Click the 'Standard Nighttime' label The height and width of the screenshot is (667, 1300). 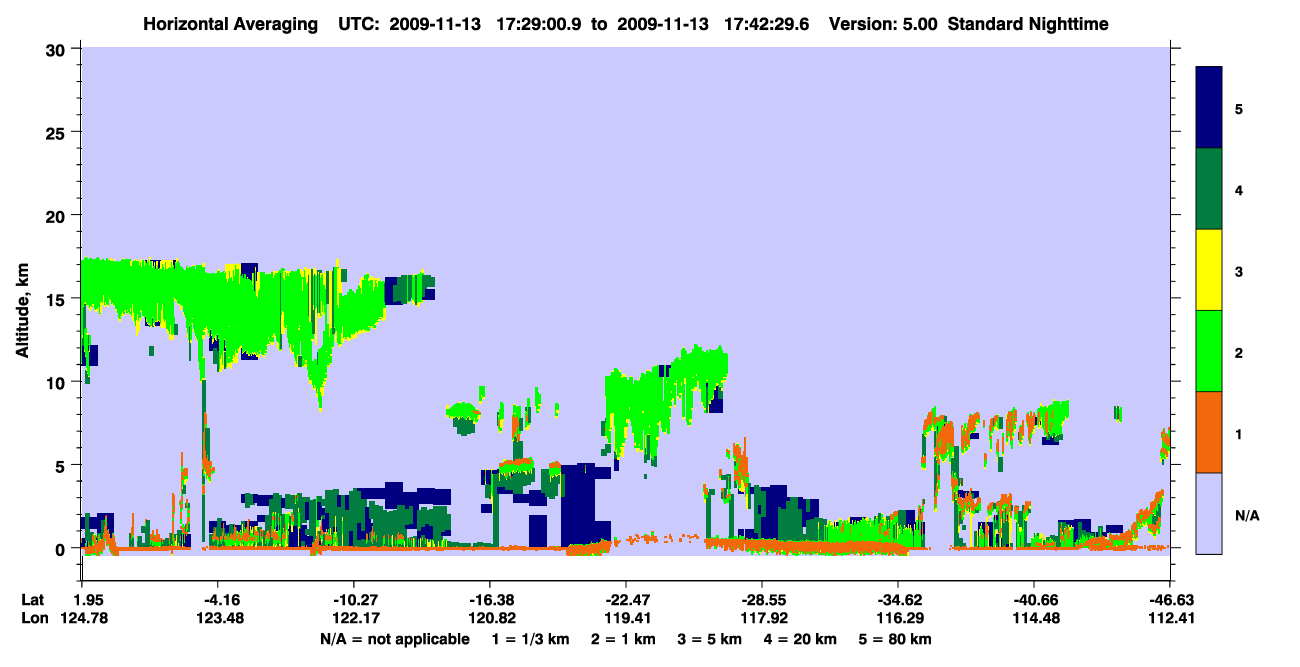(1027, 23)
